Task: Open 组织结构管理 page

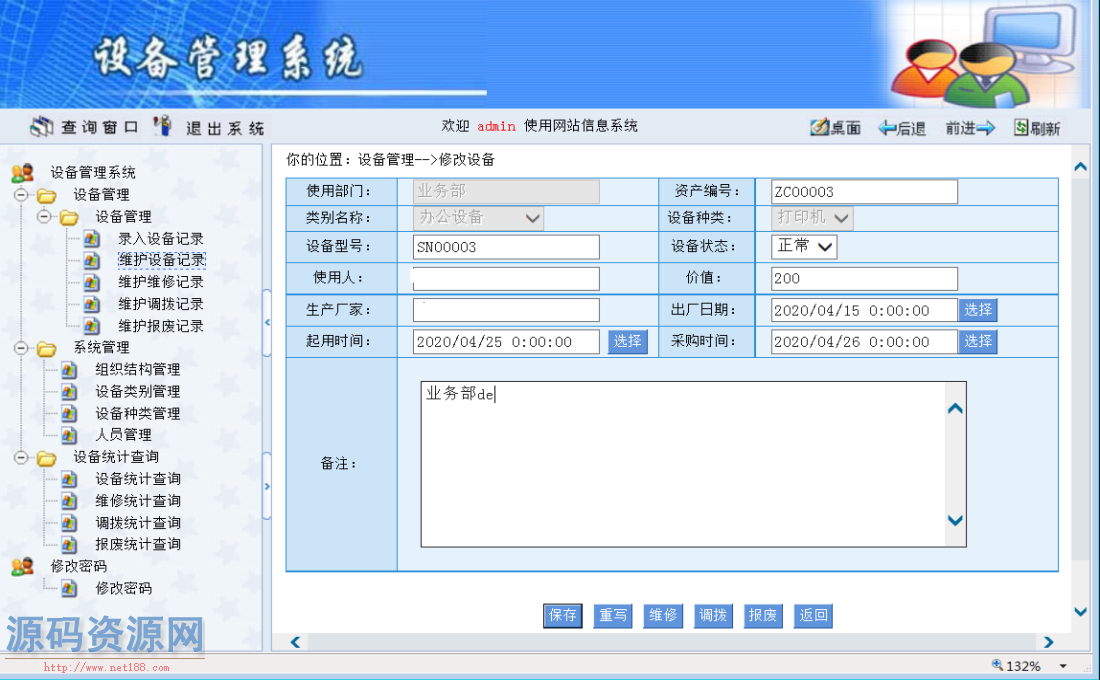Action: (138, 369)
